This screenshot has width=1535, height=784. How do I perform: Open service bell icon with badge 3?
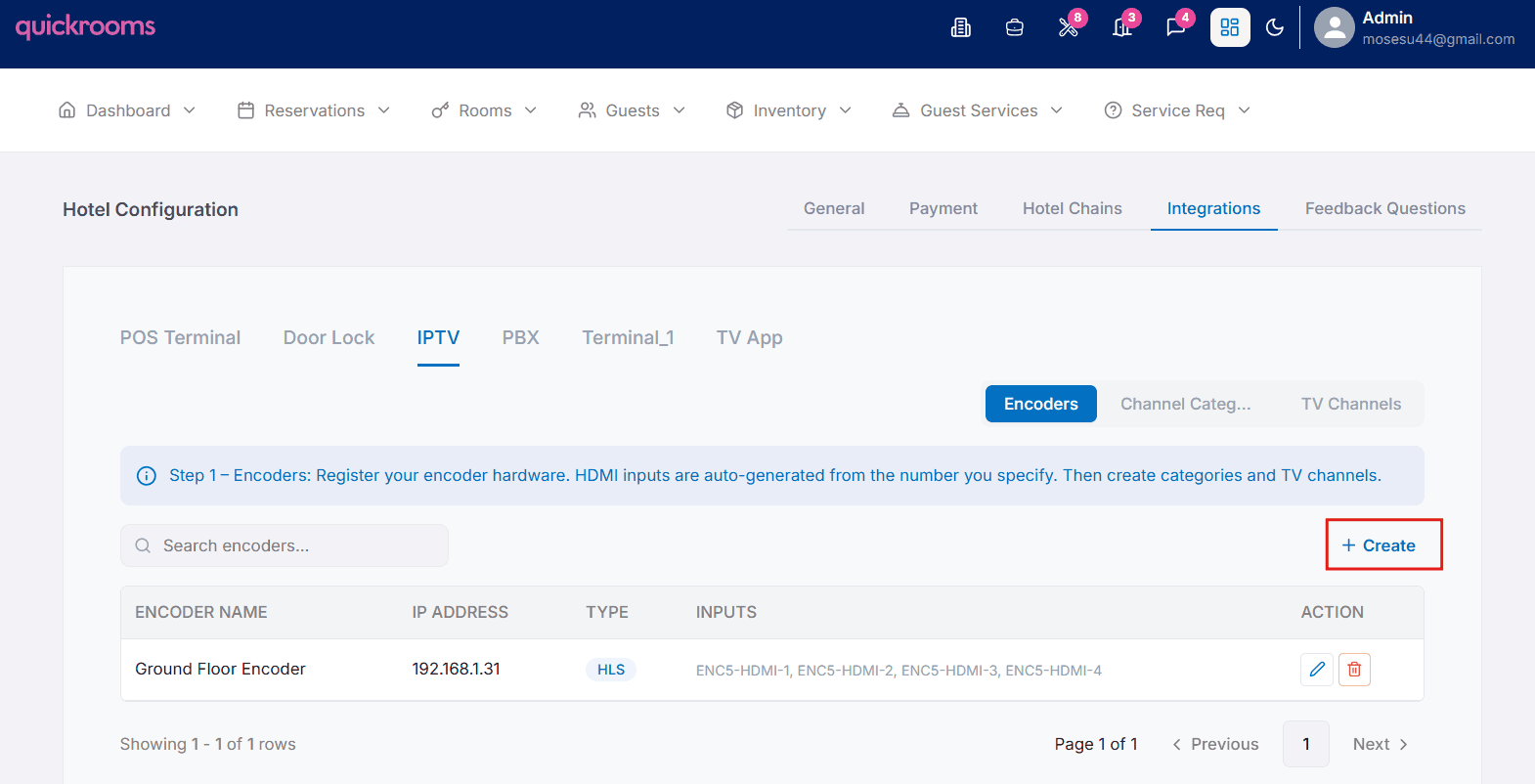pyautogui.click(x=1122, y=27)
